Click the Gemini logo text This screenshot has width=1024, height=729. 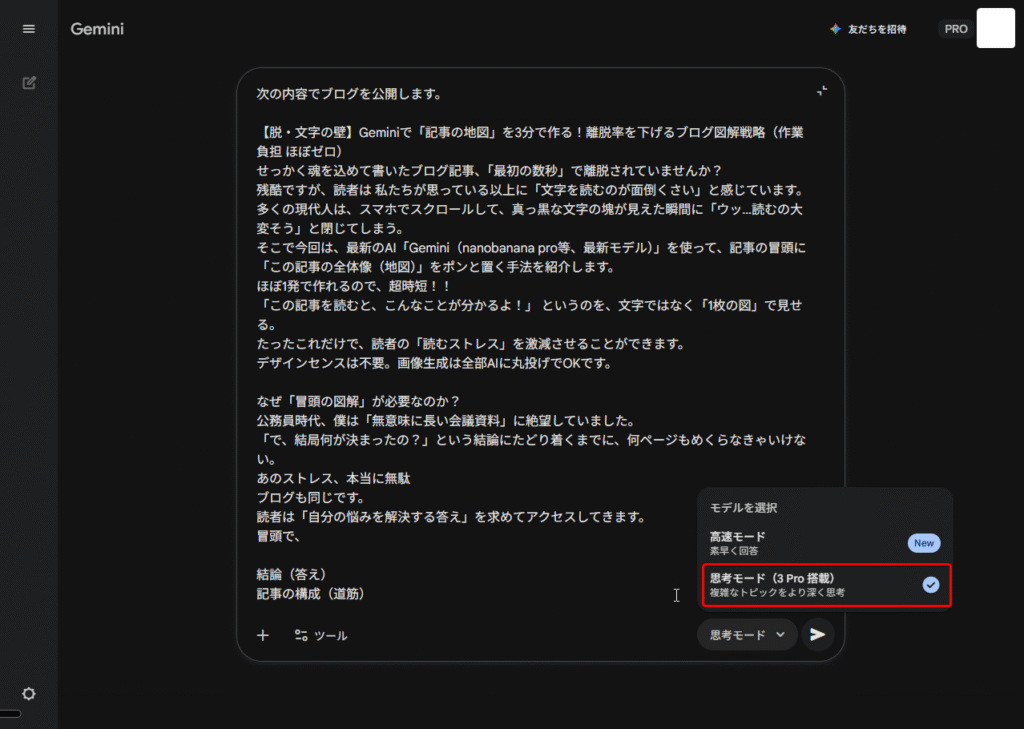97,29
